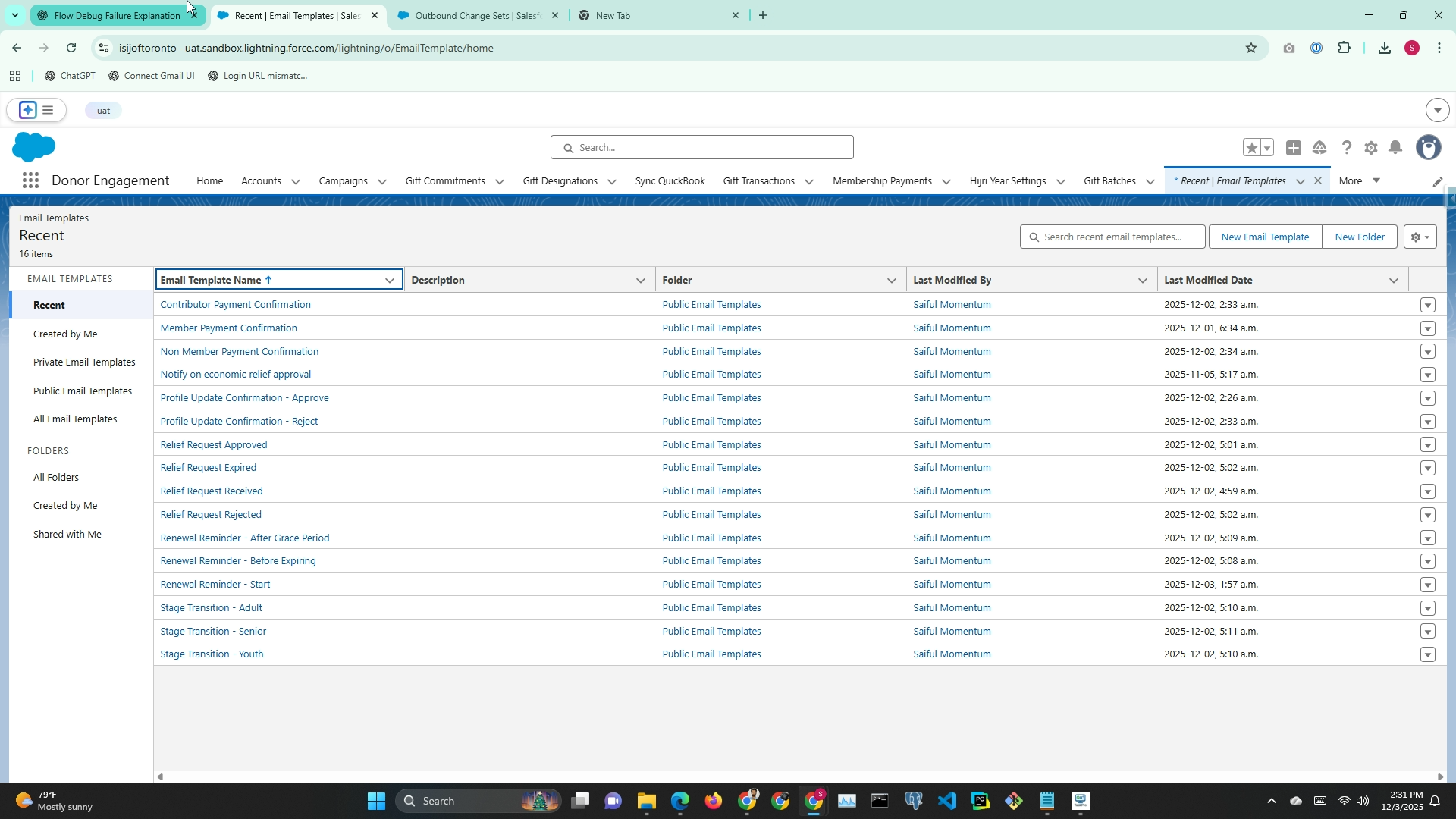
Task: Expand the Folder column header menu
Action: pos(892,281)
